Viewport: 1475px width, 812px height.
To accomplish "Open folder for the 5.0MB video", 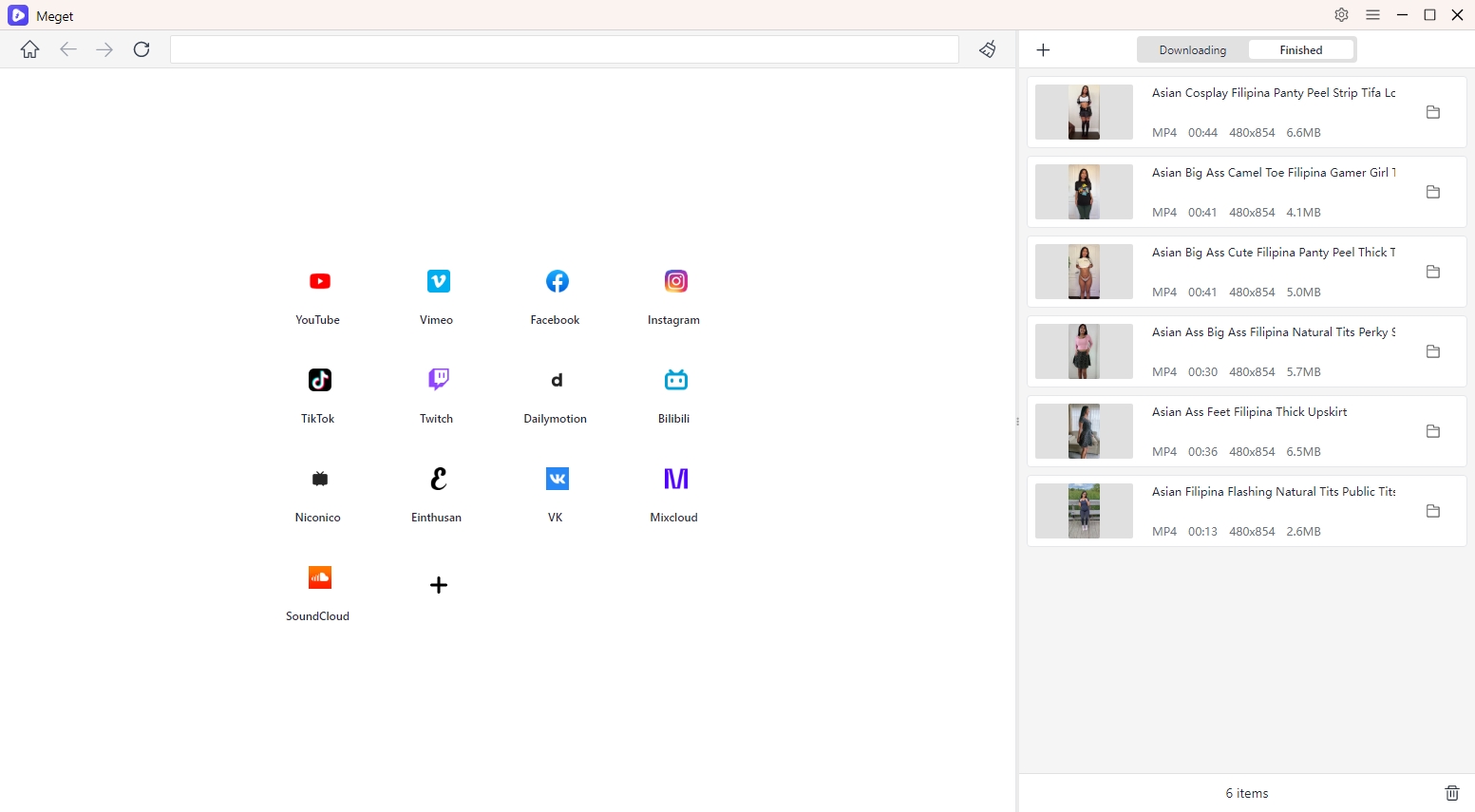I will [x=1433, y=272].
